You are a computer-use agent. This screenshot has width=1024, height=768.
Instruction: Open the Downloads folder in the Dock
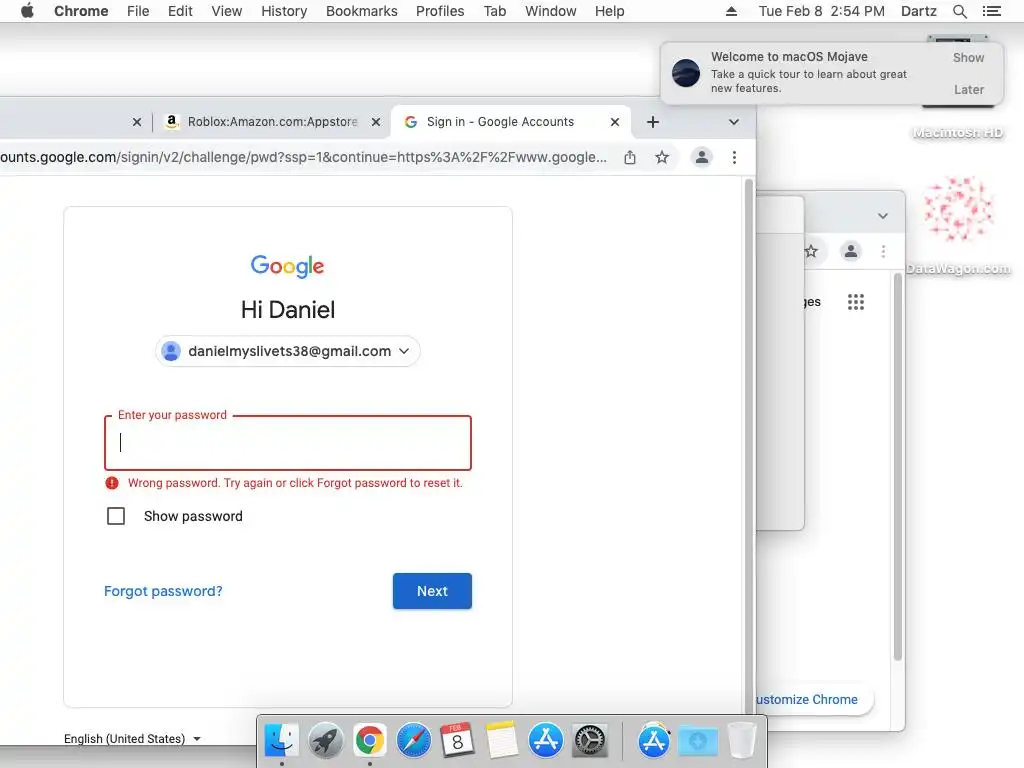[697, 741]
